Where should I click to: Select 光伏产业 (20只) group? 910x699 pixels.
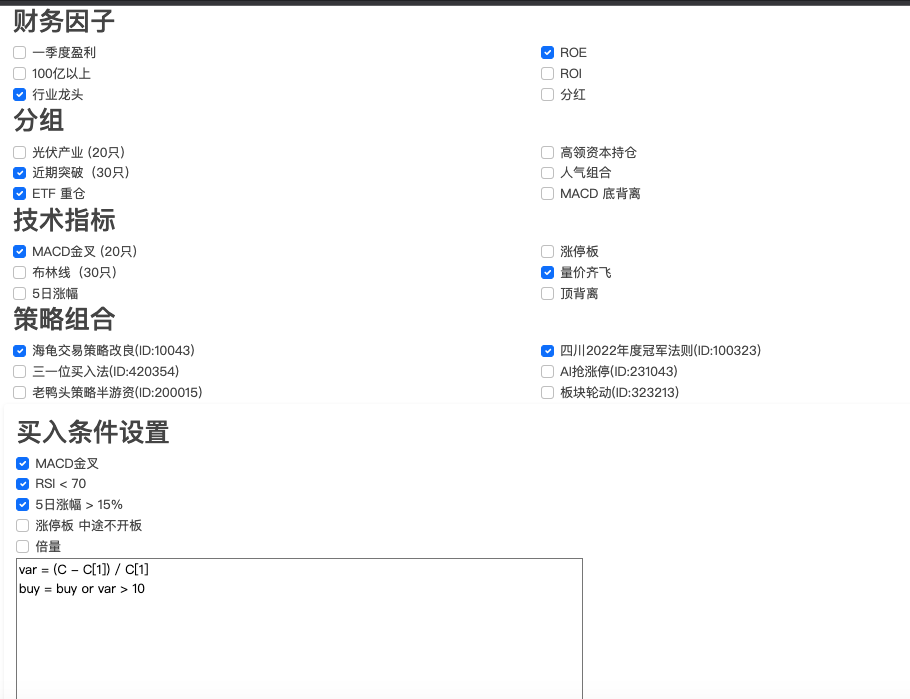pyautogui.click(x=20, y=153)
